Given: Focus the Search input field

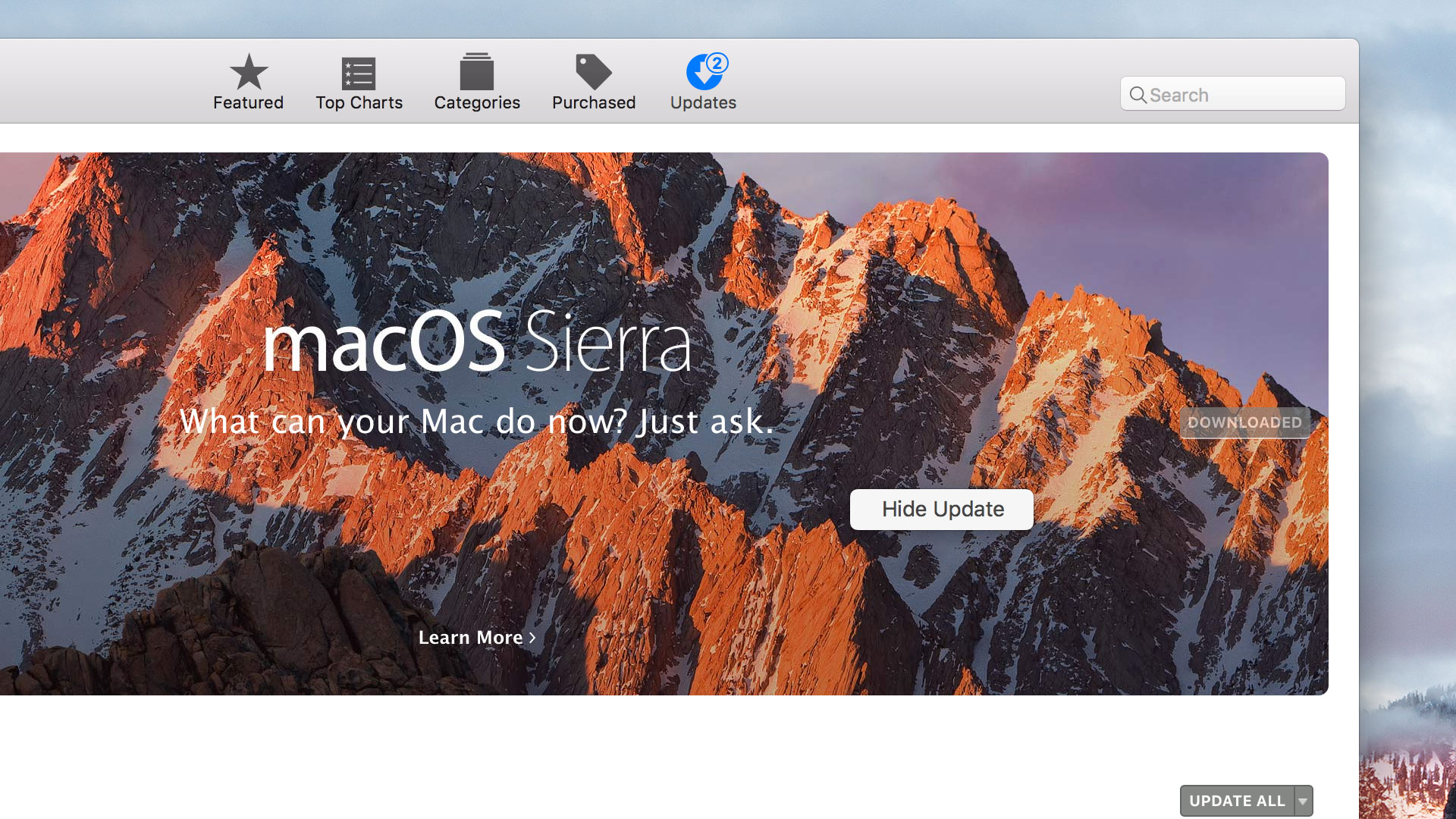Looking at the screenshot, I should [x=1232, y=94].
